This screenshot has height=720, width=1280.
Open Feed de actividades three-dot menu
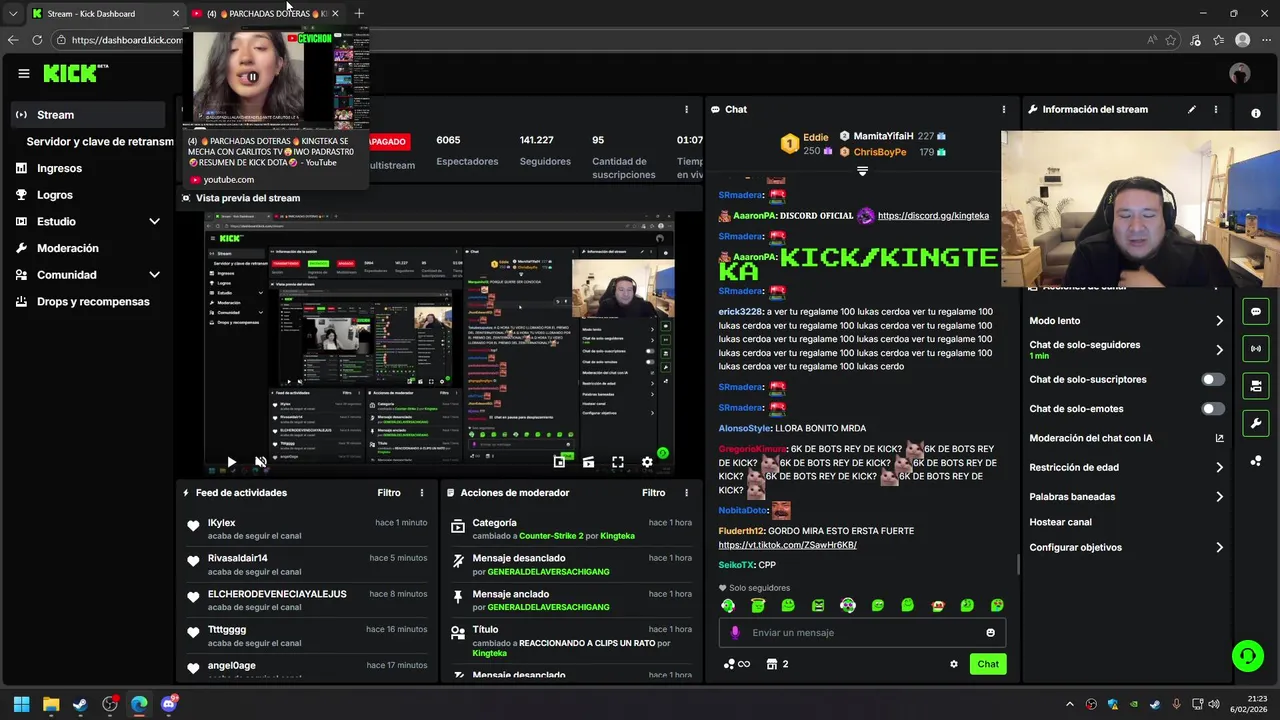pos(422,493)
